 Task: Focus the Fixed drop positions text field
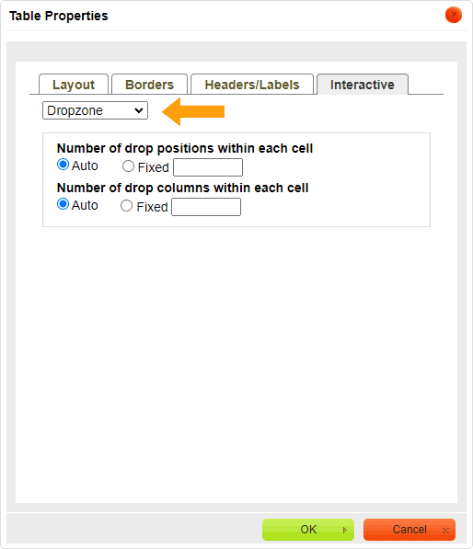[208, 167]
